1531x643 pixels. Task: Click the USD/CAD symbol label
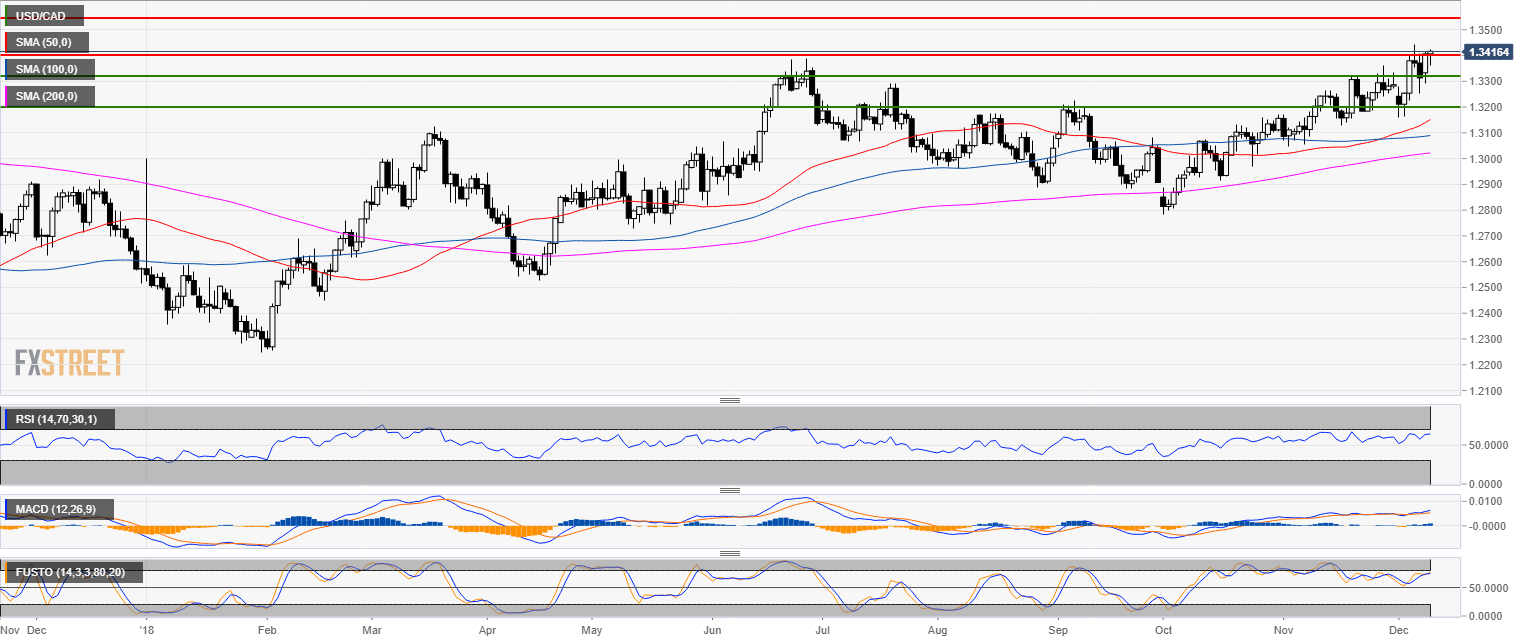tap(42, 16)
